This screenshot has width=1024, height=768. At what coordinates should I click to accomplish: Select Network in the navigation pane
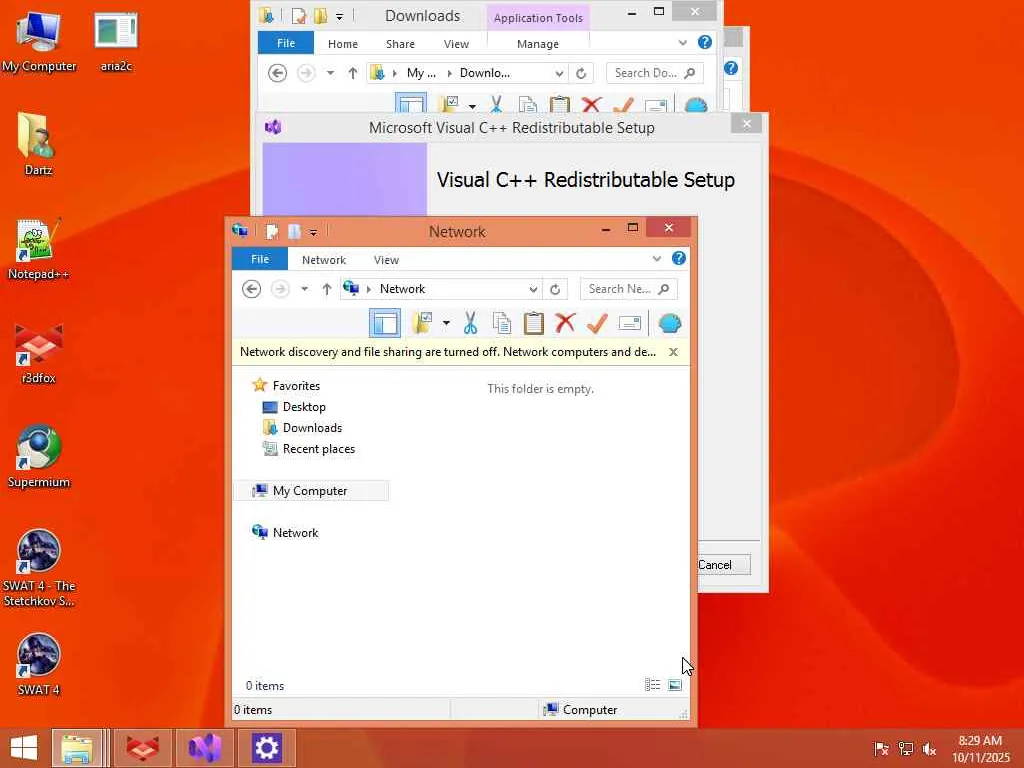(295, 533)
